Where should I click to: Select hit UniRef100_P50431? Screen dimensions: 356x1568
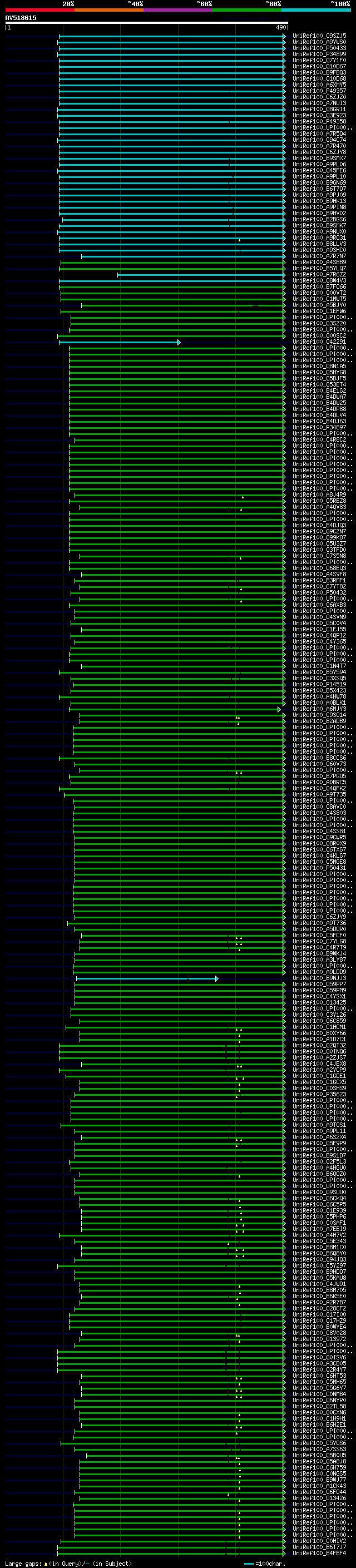[319, 869]
